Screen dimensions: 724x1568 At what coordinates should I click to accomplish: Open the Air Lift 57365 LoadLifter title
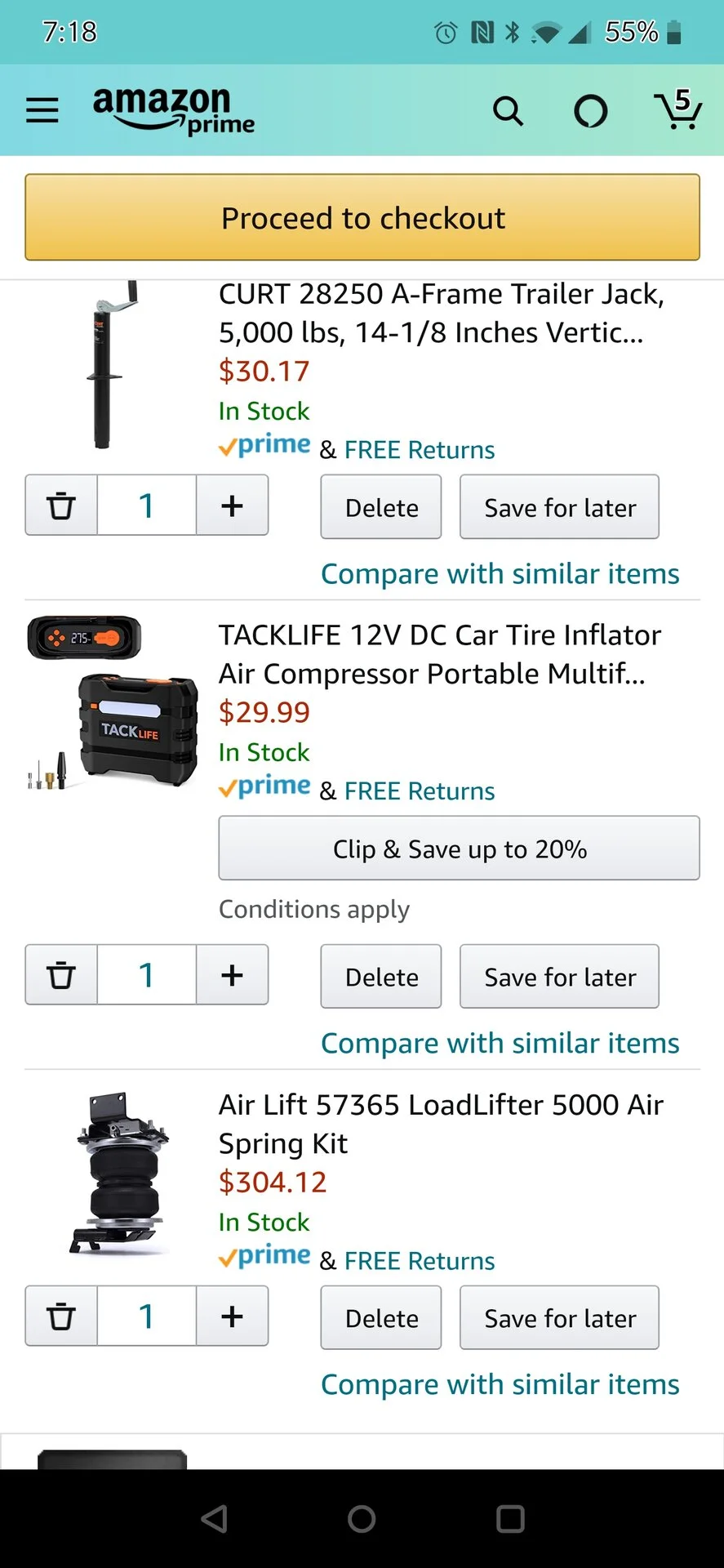(x=441, y=1124)
